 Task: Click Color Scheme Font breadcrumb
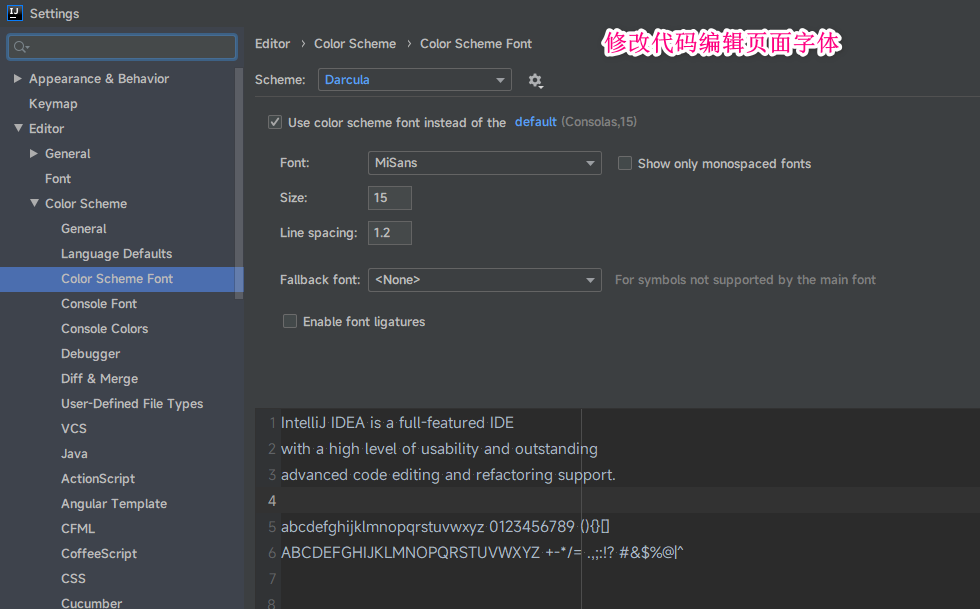tap(476, 44)
